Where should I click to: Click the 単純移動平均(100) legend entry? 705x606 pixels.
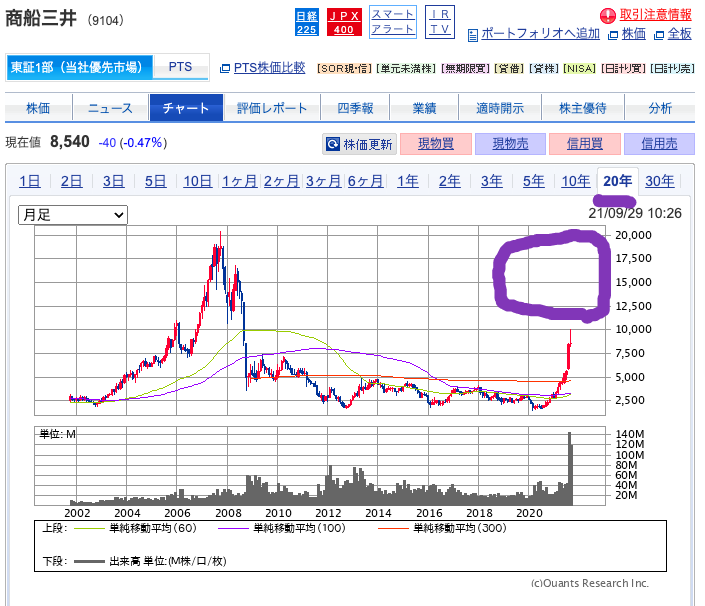[x=282, y=528]
